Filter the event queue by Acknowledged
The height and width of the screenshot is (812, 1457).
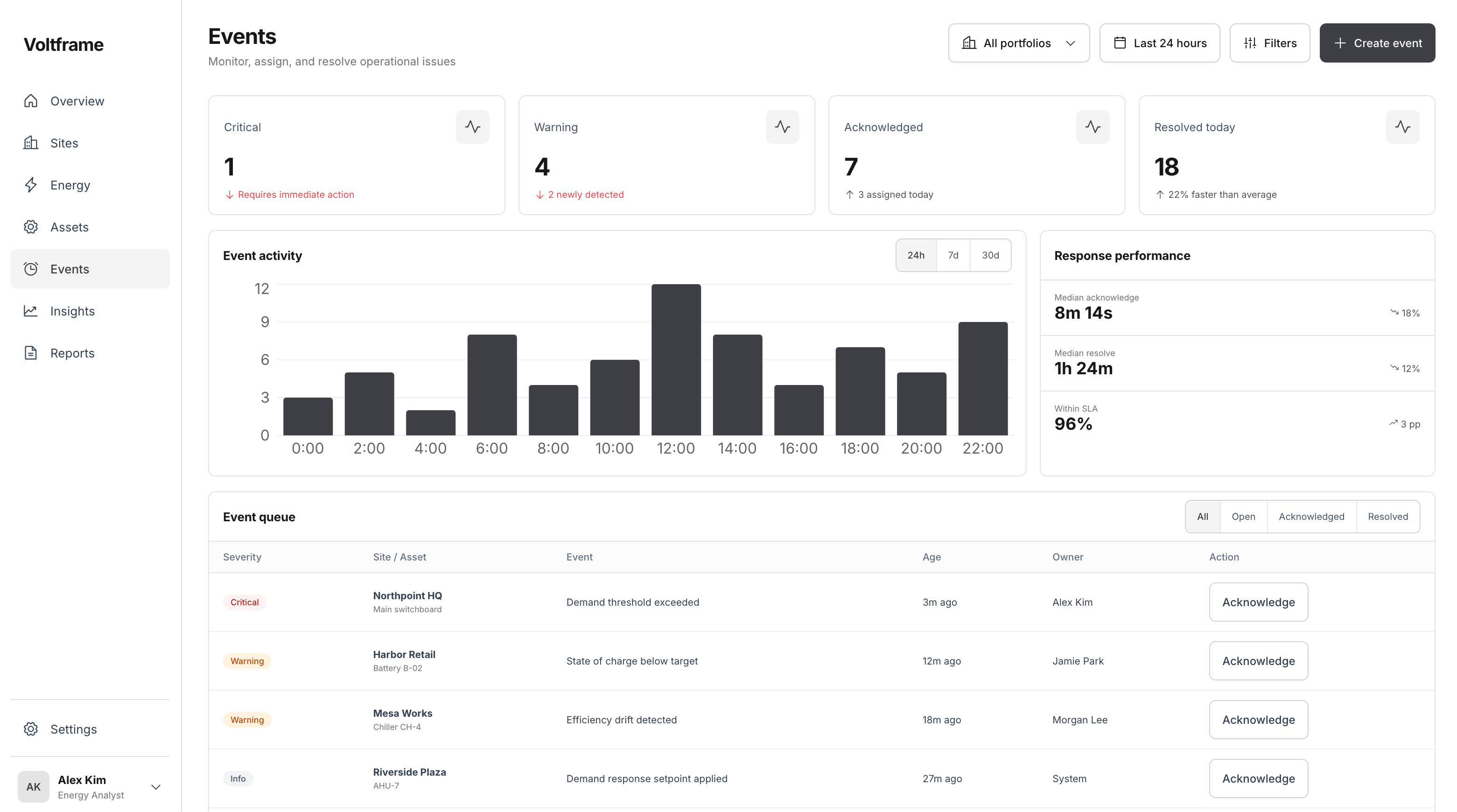tap(1311, 516)
